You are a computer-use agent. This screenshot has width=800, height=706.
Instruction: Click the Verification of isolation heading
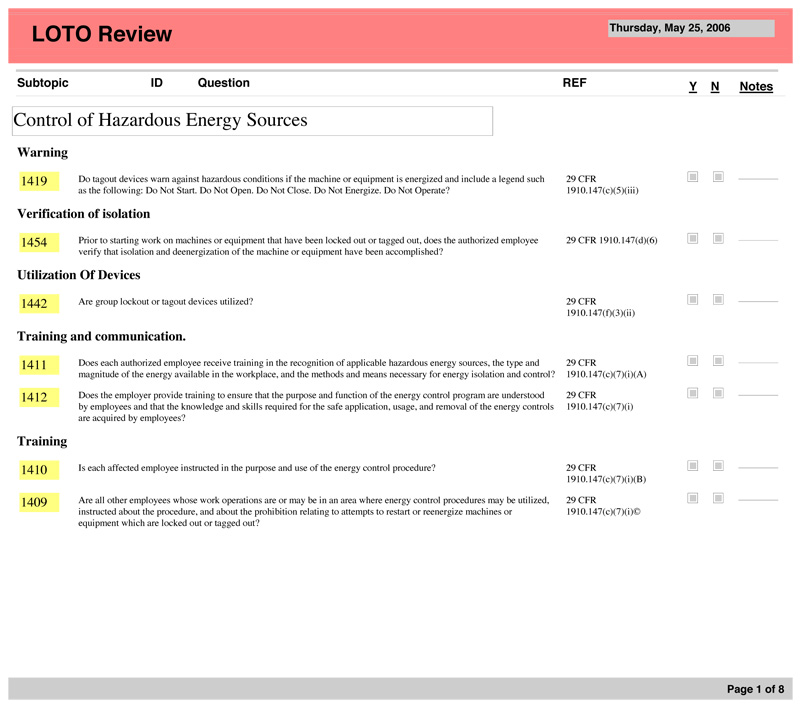(84, 214)
